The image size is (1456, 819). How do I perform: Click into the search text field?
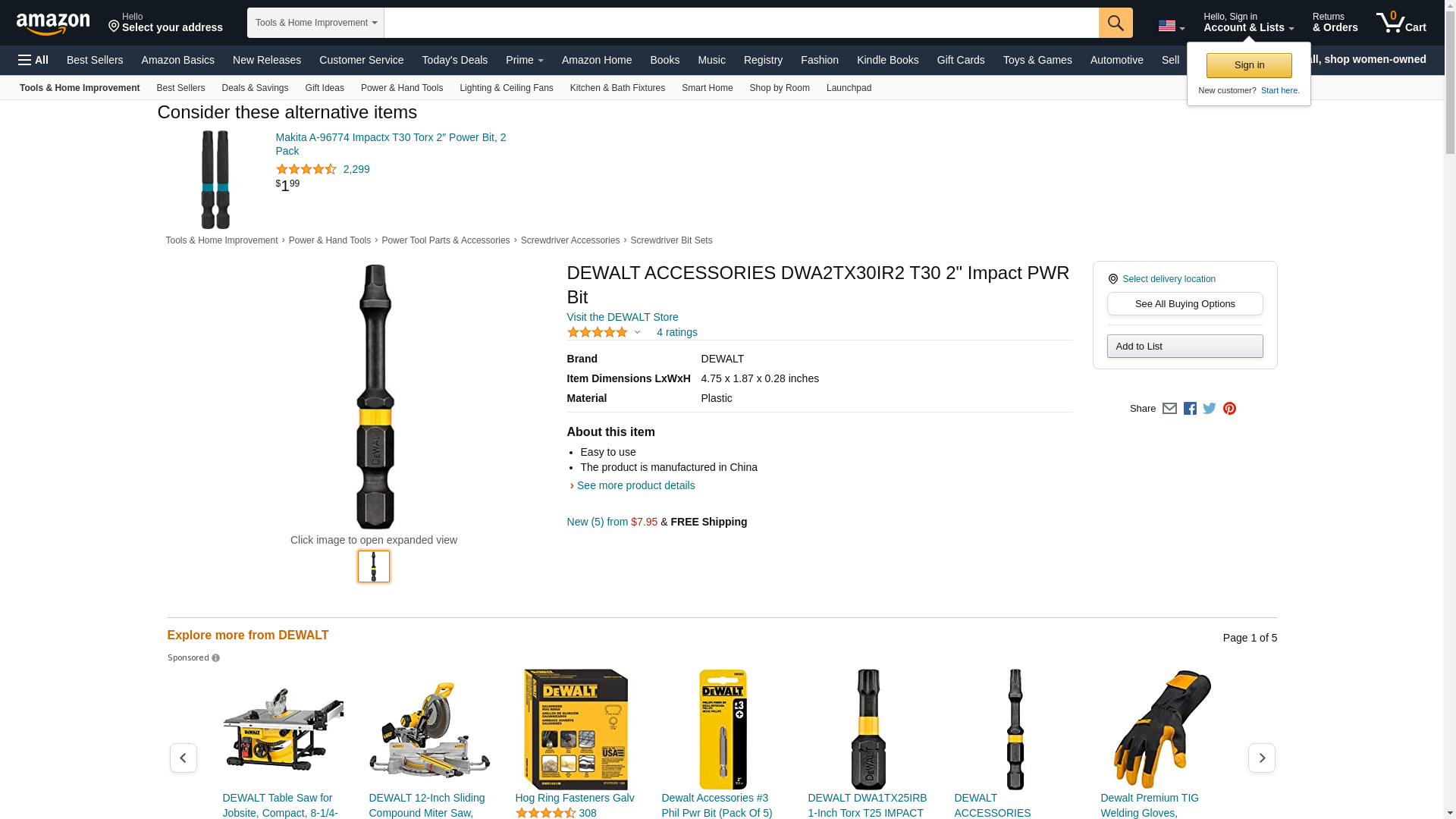(740, 23)
